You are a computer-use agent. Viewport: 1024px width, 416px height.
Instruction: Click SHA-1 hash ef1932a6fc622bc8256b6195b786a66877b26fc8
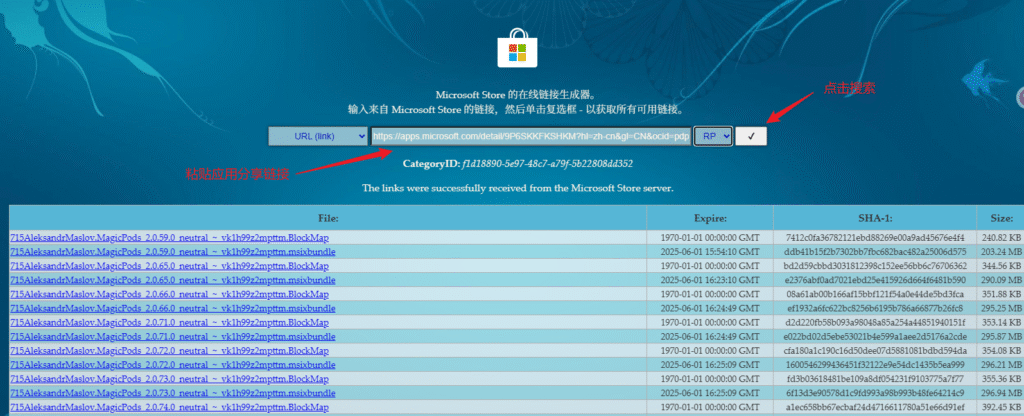click(875, 308)
